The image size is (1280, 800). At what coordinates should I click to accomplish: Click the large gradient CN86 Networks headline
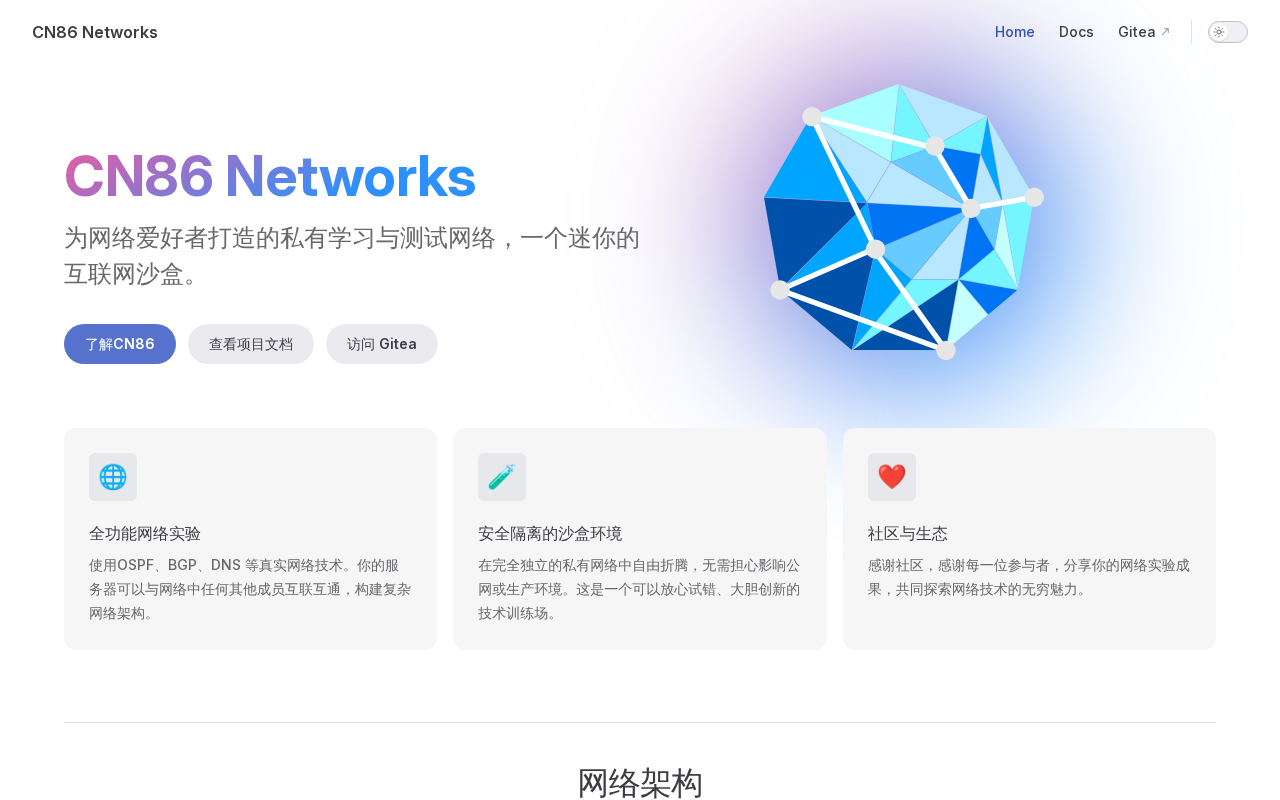[x=270, y=176]
